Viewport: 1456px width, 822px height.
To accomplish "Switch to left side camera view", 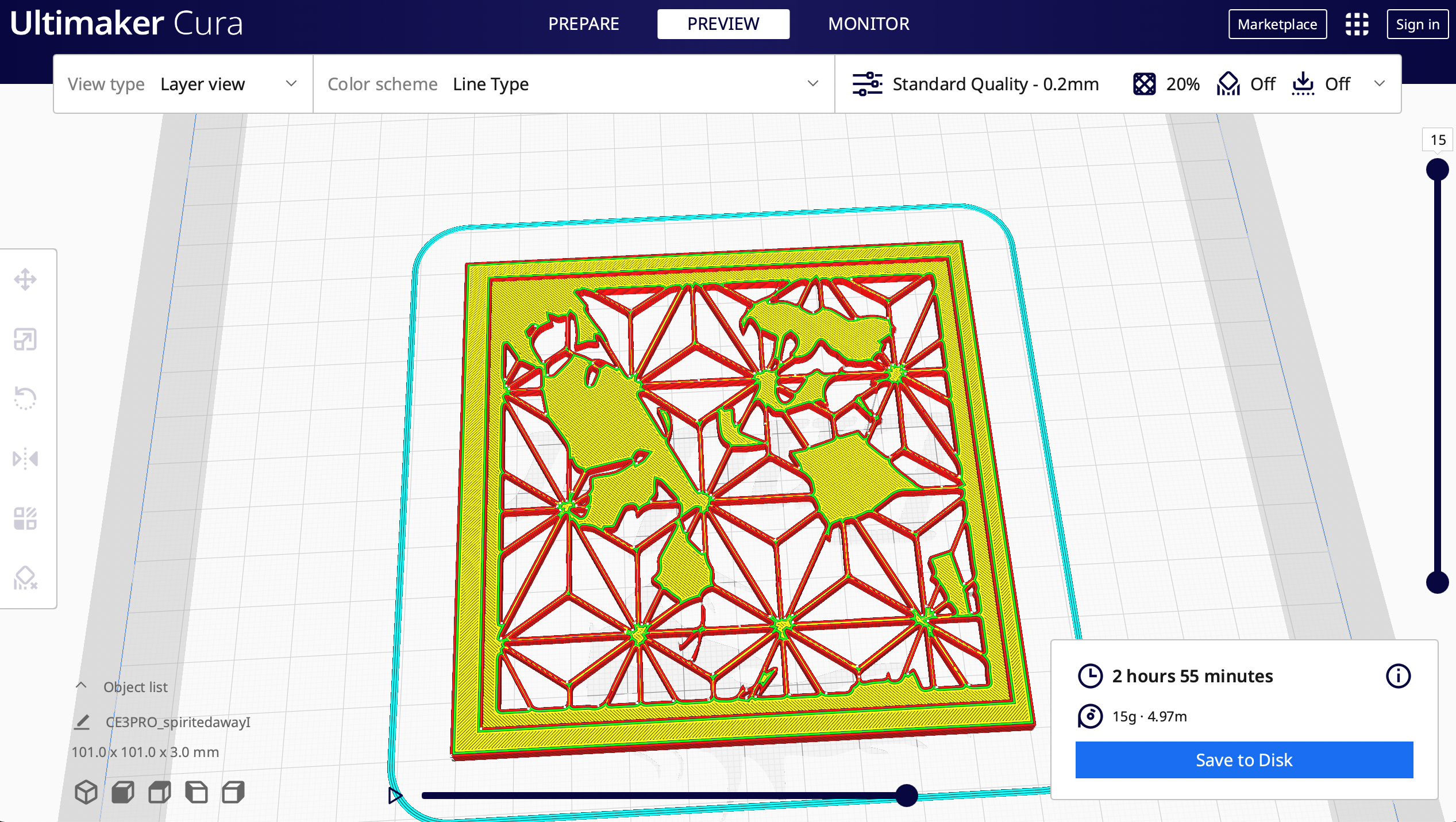I will 197,792.
